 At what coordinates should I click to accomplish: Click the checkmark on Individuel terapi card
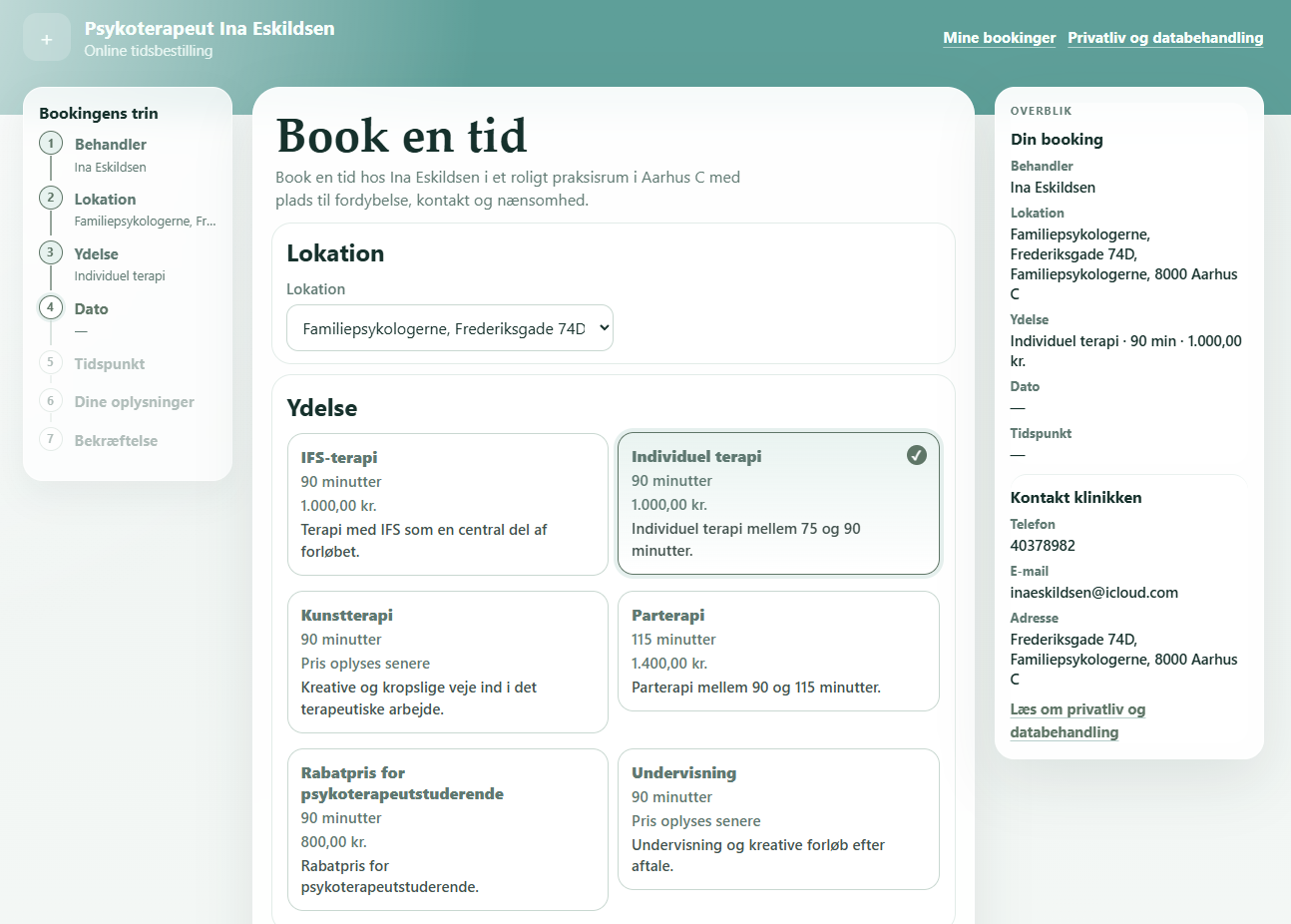tap(916, 455)
